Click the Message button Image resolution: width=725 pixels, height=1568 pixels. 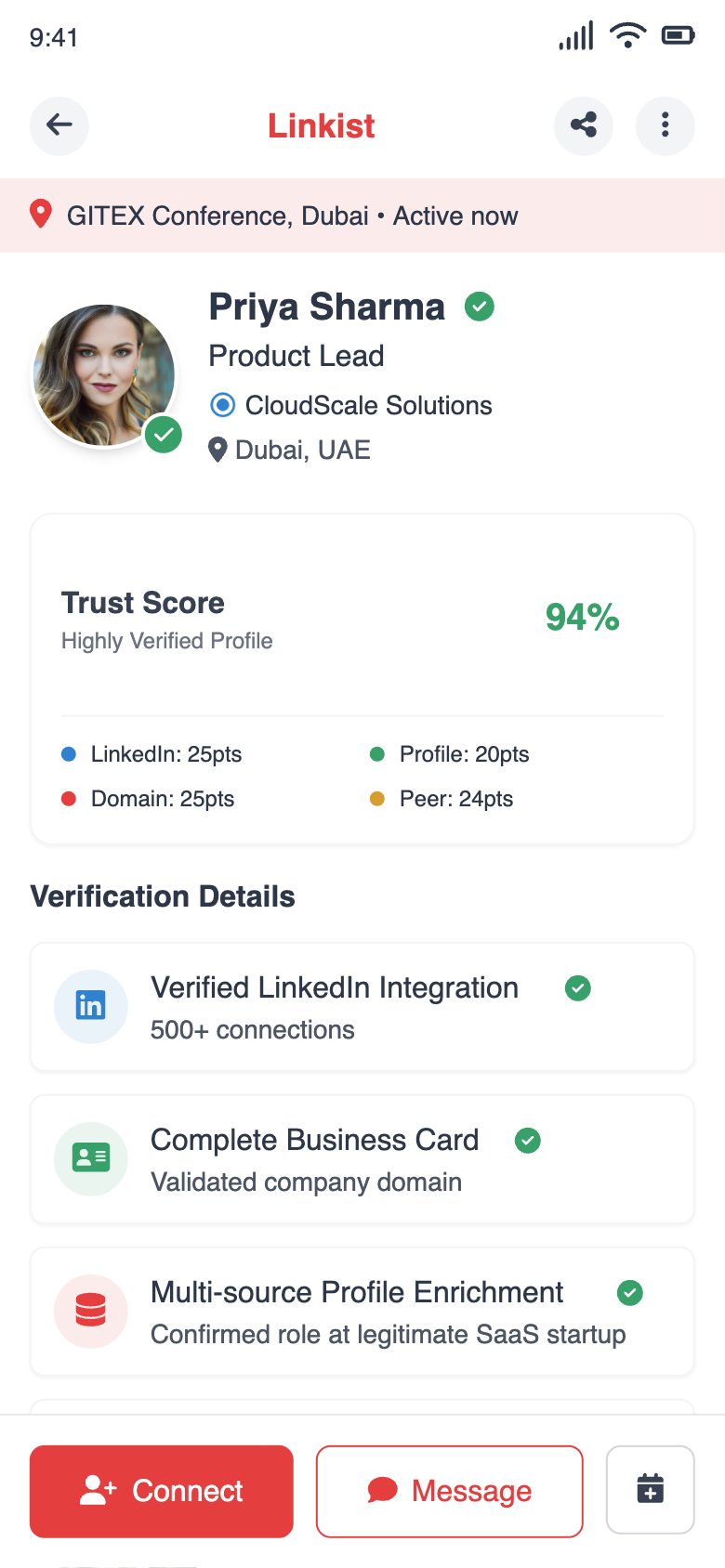click(449, 1490)
